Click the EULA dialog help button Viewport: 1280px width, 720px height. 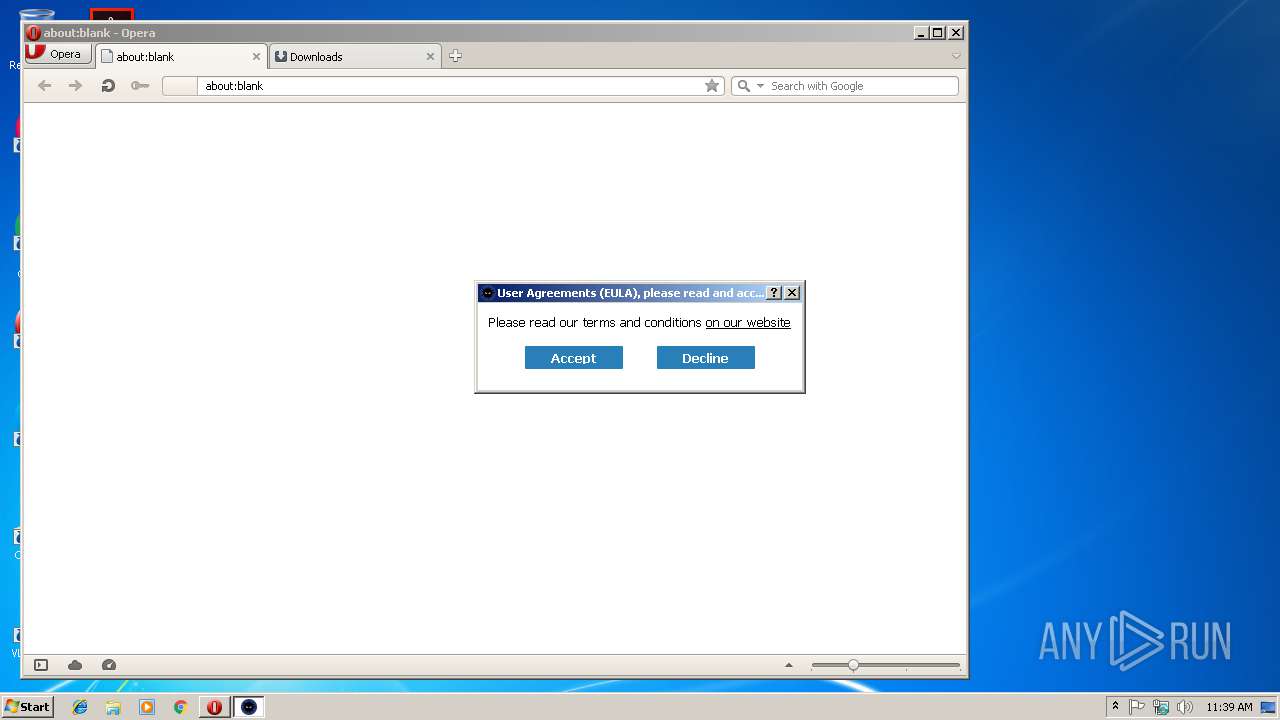click(x=774, y=293)
